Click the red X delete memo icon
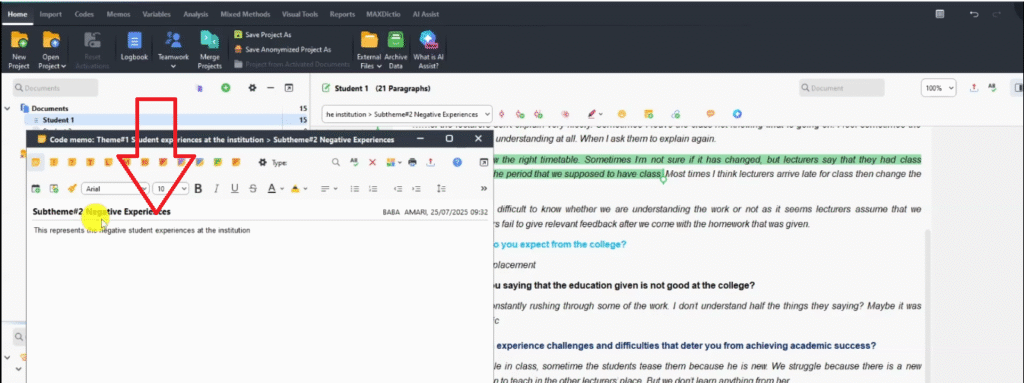This screenshot has width=1024, height=383. (372, 163)
